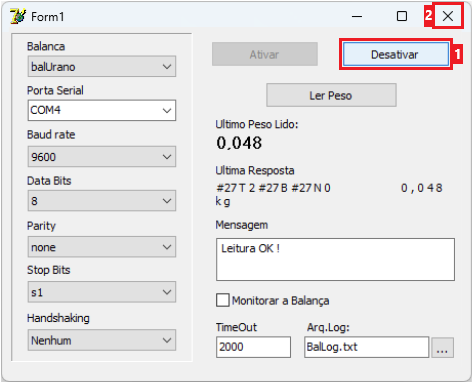The image size is (473, 382).
Task: Minimize the Form1 window
Action: 357,16
